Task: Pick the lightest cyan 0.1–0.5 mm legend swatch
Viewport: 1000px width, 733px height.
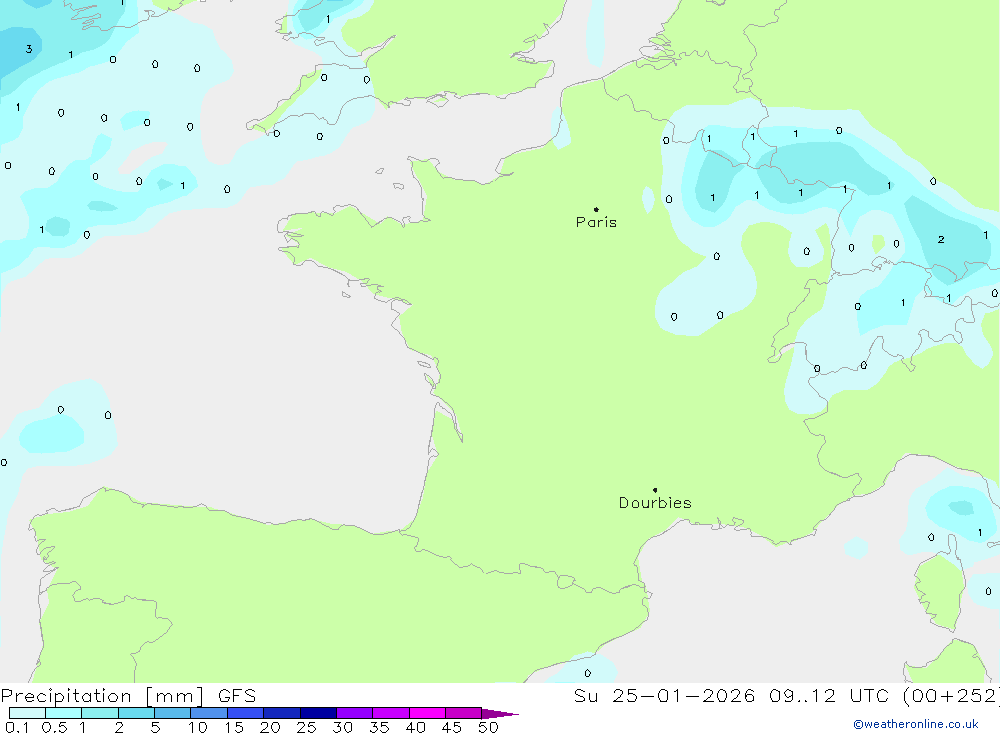Action: (27, 713)
